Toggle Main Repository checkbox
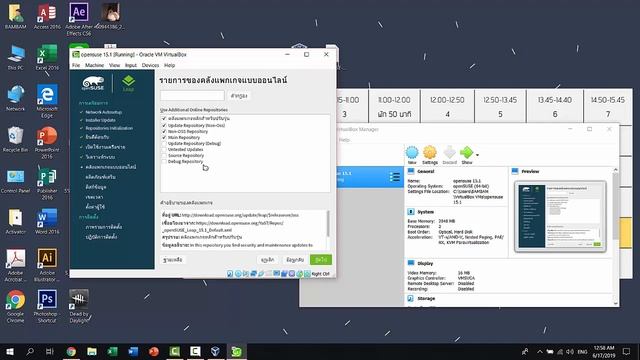 pyautogui.click(x=164, y=138)
